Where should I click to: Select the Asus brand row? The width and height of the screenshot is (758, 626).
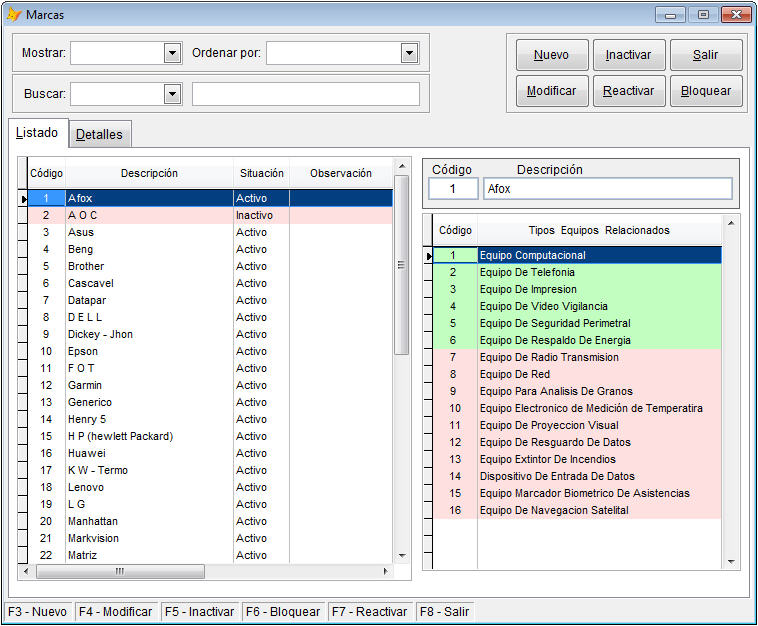210,232
